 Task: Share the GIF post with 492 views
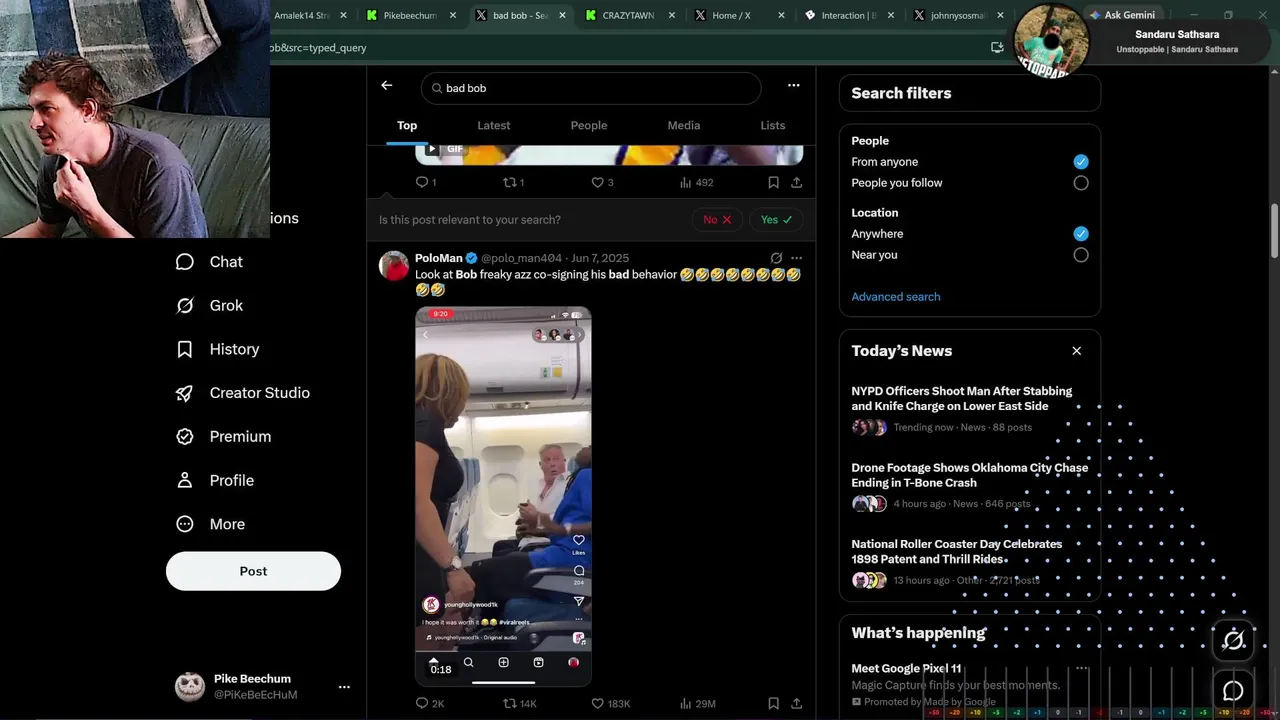796,182
